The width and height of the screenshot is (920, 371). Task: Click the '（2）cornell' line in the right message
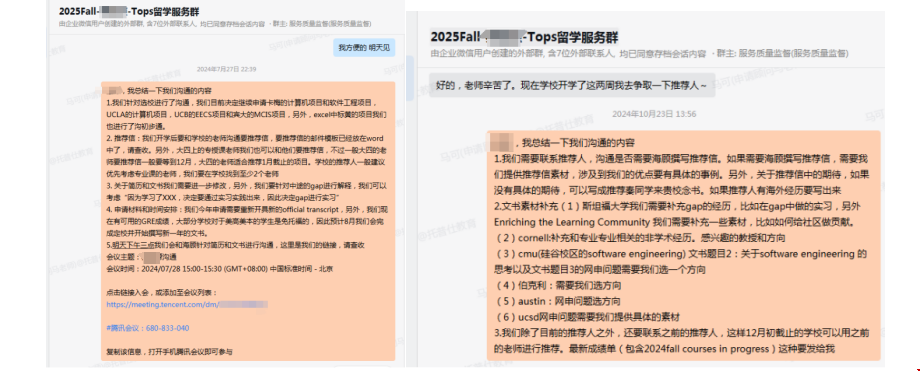click(x=640, y=238)
